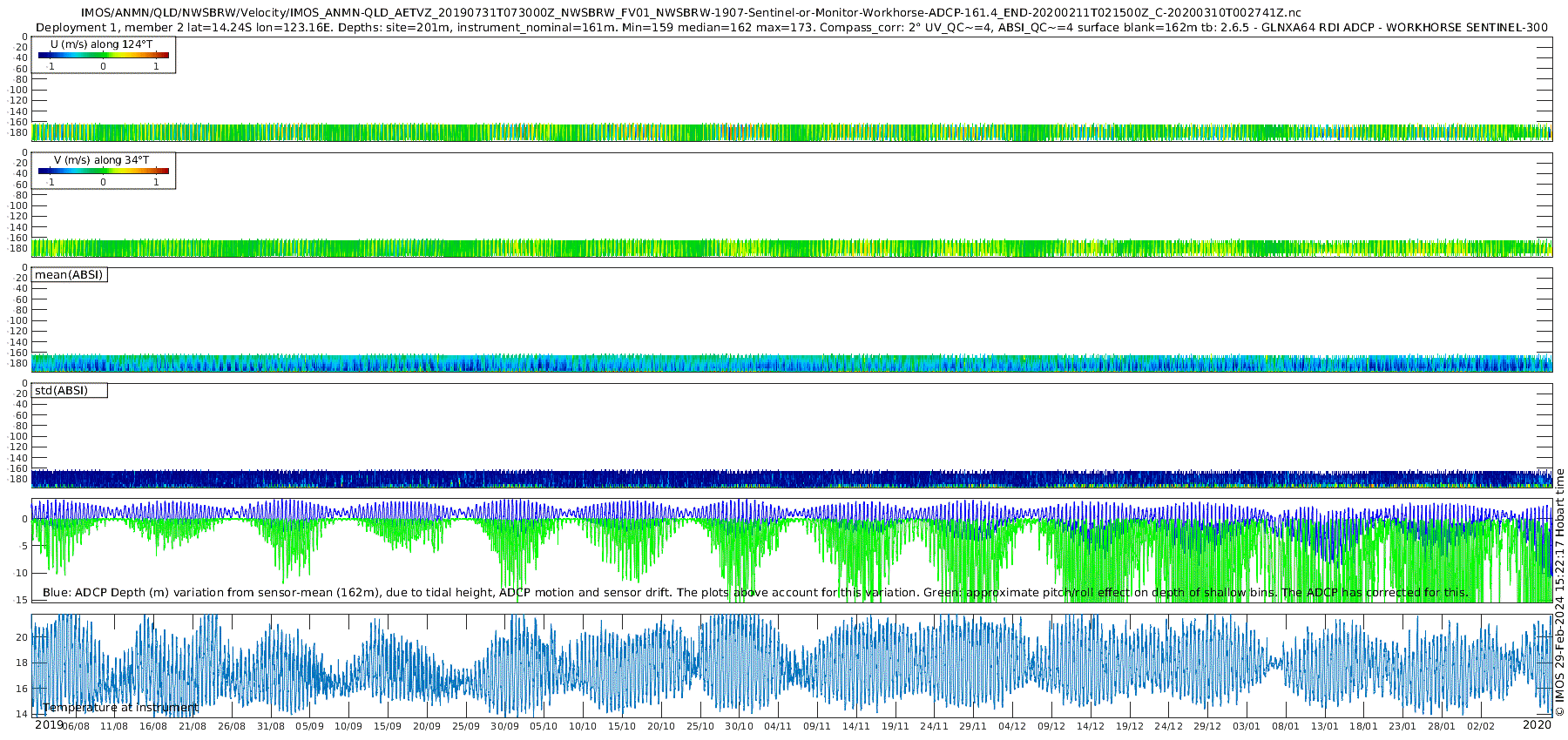Click the 04/11 date tick label
Screen dimensions: 1568x740
(778, 726)
